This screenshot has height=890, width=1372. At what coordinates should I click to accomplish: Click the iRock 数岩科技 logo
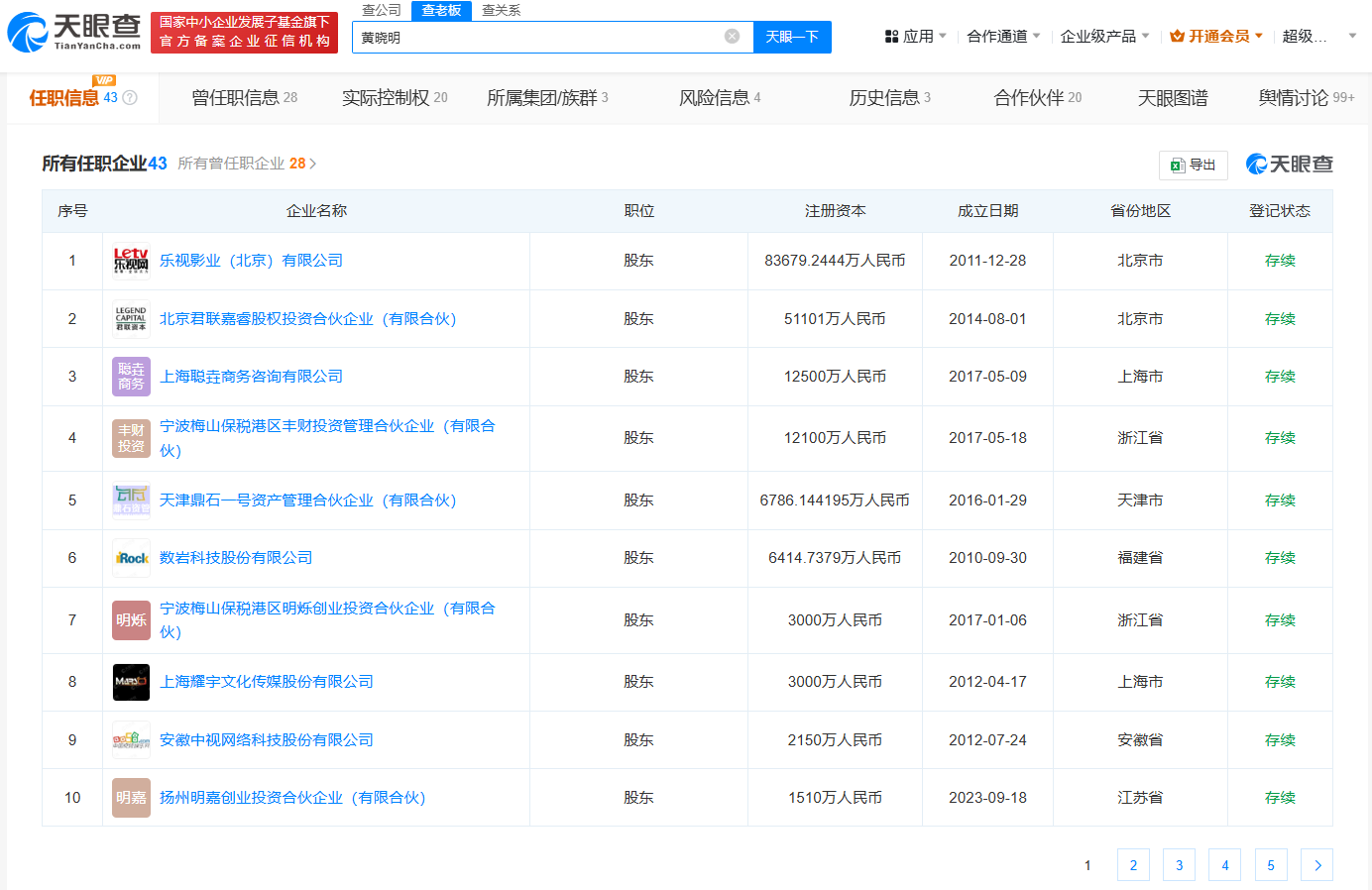point(130,557)
